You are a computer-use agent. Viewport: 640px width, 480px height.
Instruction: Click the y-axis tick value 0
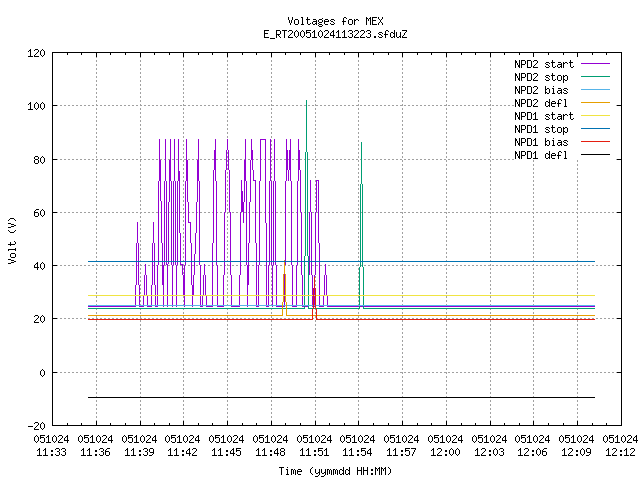tap(42, 373)
